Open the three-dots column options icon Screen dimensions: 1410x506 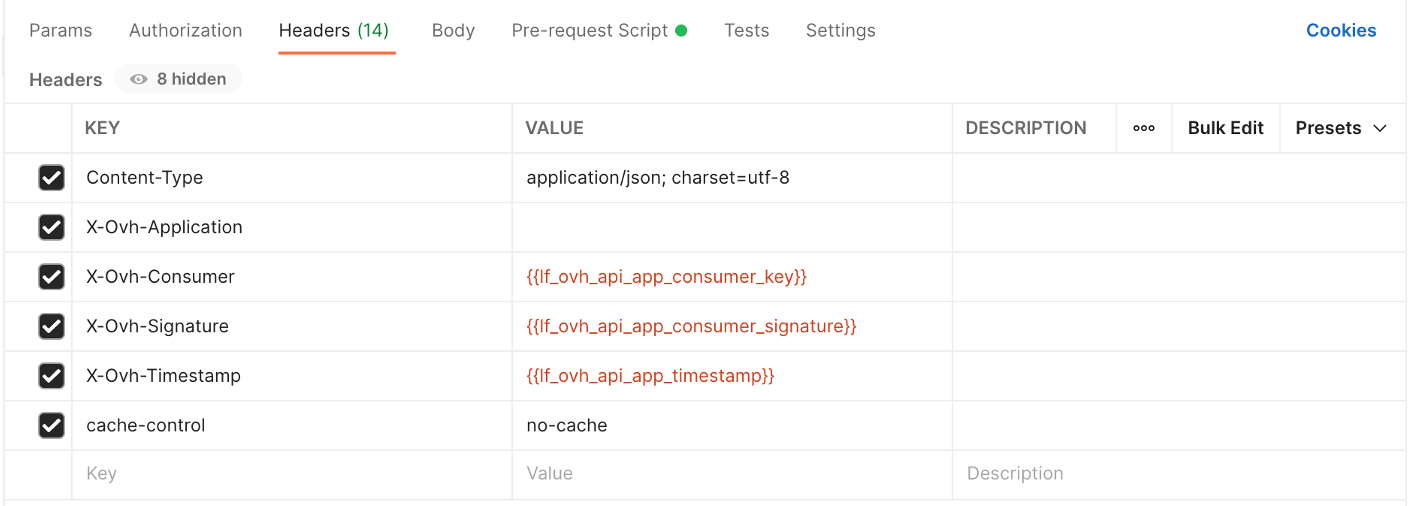click(1144, 128)
